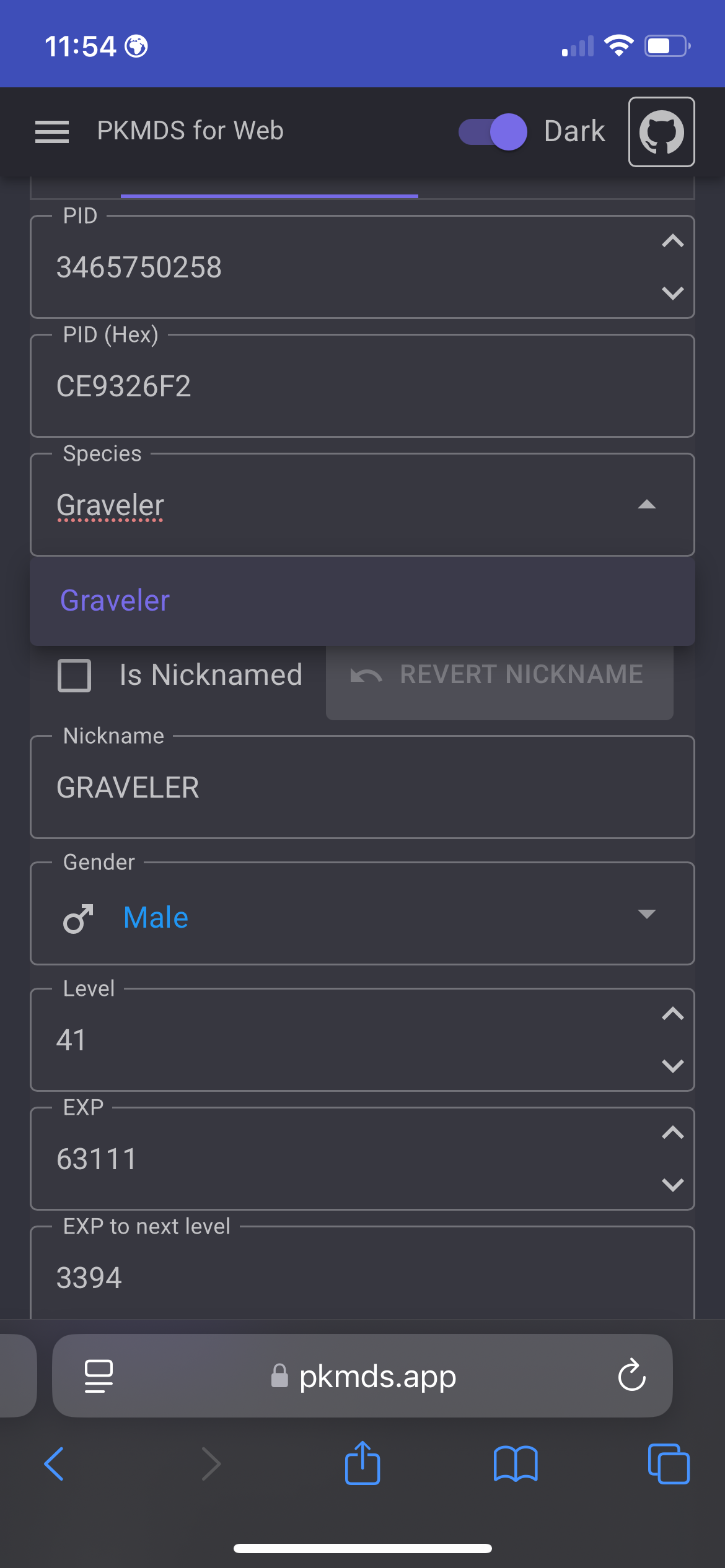Toggle the Dark mode switch
This screenshot has width=725, height=1568.
(493, 132)
